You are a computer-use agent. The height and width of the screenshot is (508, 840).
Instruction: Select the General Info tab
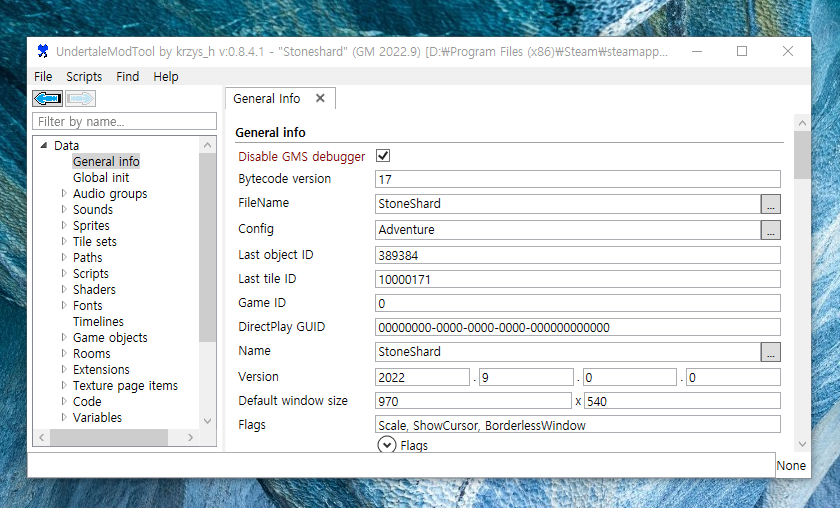(x=266, y=99)
